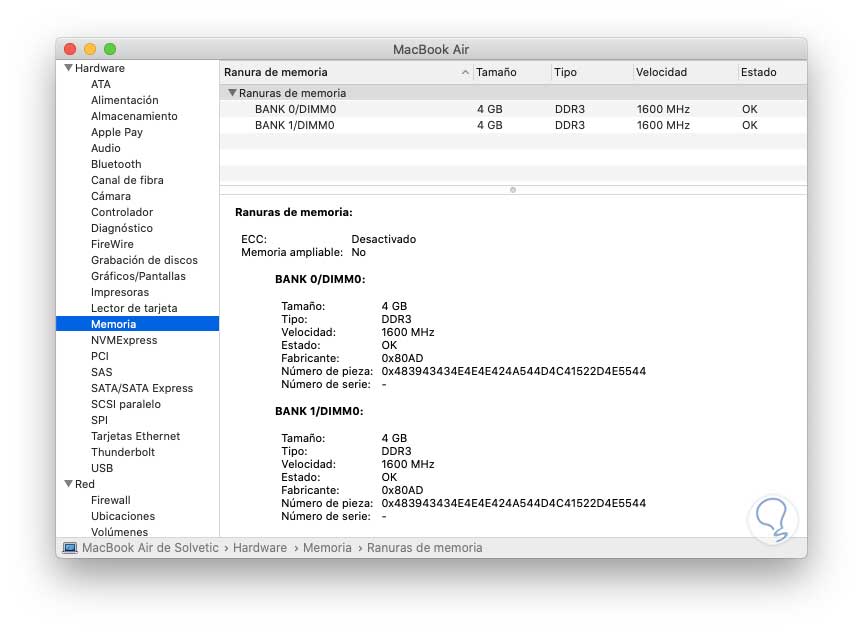Click the pane splitter handle dot
The height and width of the screenshot is (632, 863).
click(x=513, y=190)
